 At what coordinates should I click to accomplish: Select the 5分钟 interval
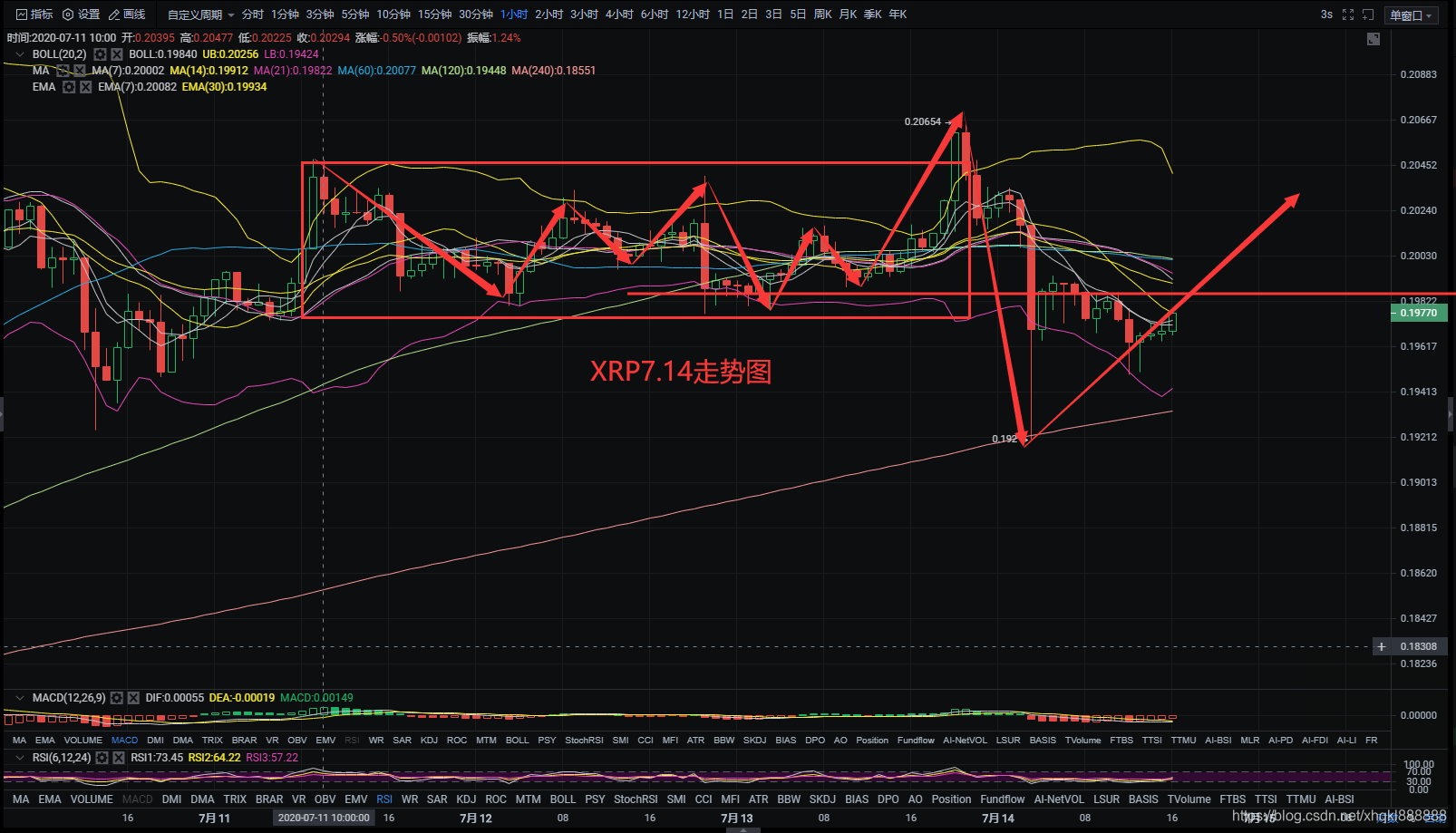point(355,15)
